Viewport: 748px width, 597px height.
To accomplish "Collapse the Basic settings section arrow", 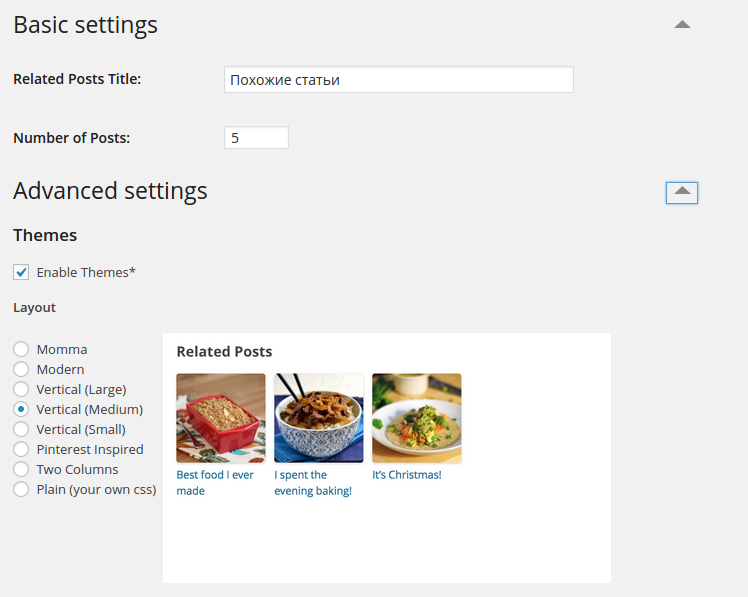I will click(x=682, y=25).
